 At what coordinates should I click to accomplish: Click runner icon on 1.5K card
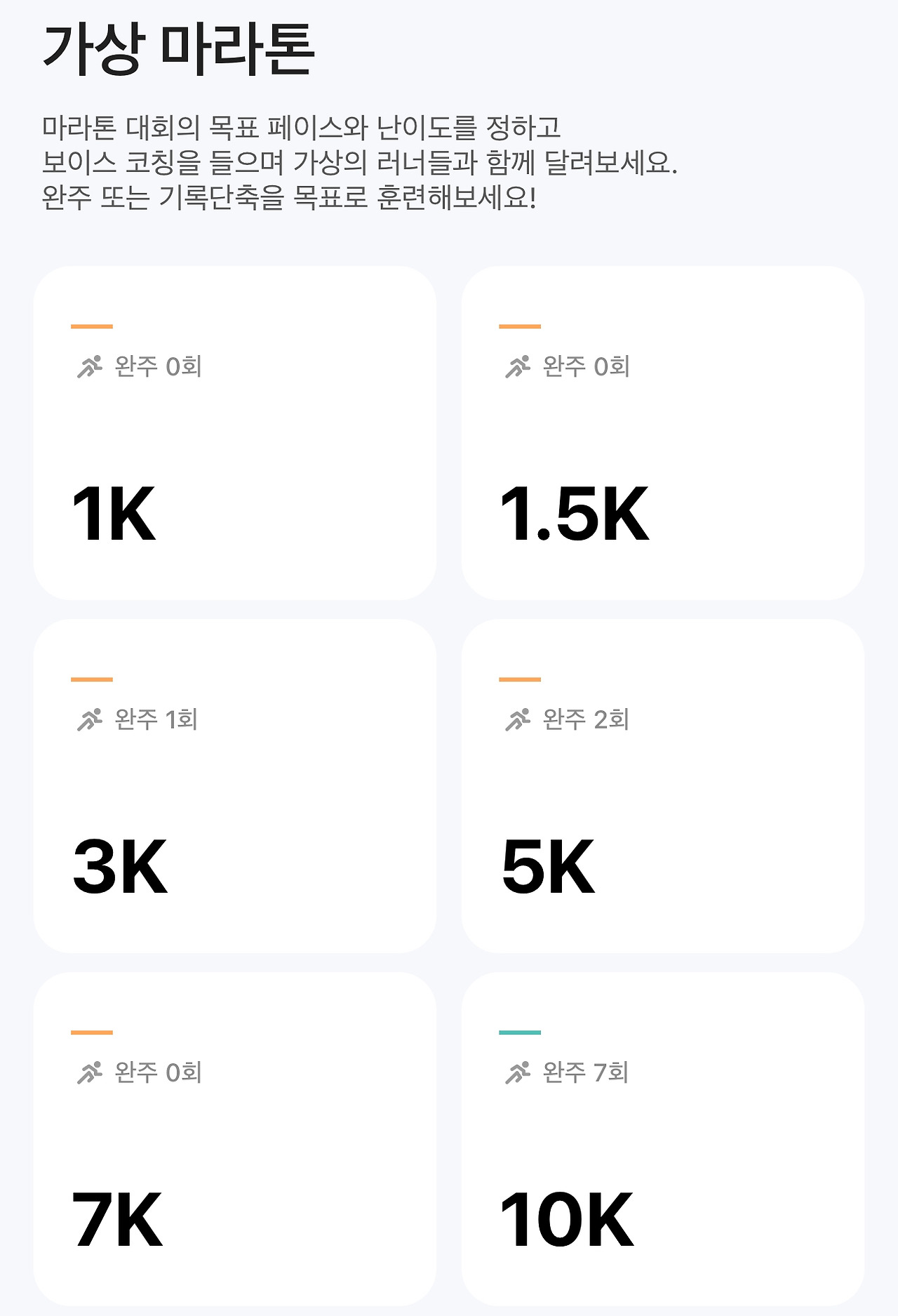click(518, 366)
